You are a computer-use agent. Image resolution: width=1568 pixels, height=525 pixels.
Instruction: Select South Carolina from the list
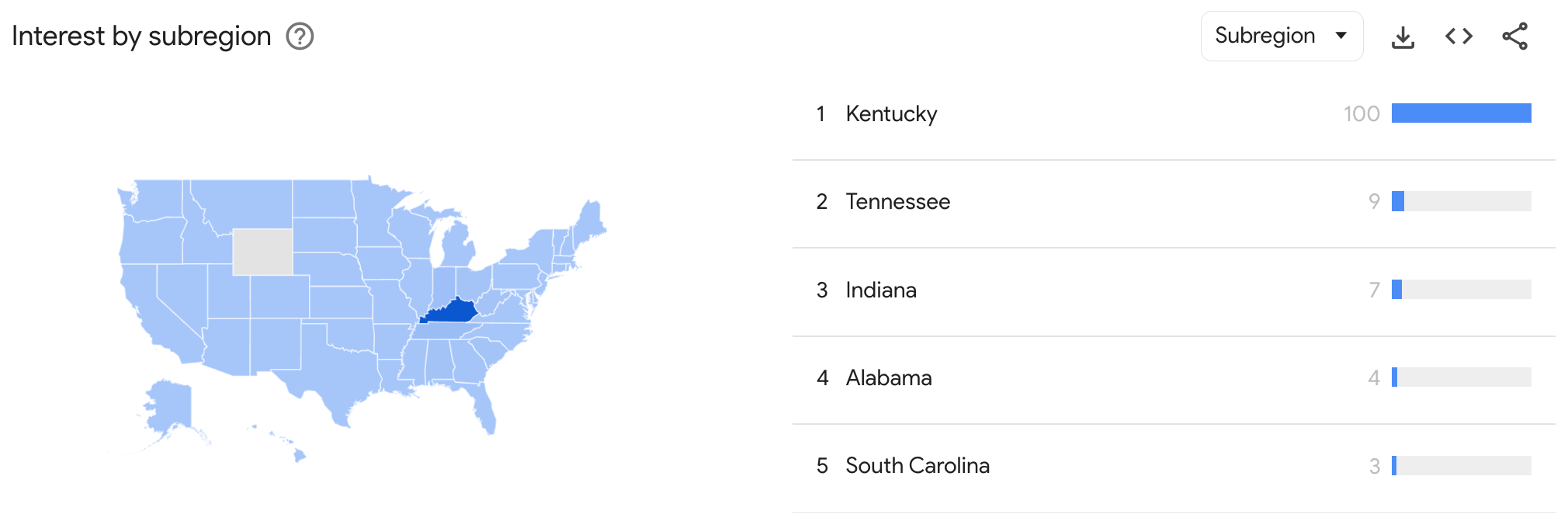coord(918,466)
